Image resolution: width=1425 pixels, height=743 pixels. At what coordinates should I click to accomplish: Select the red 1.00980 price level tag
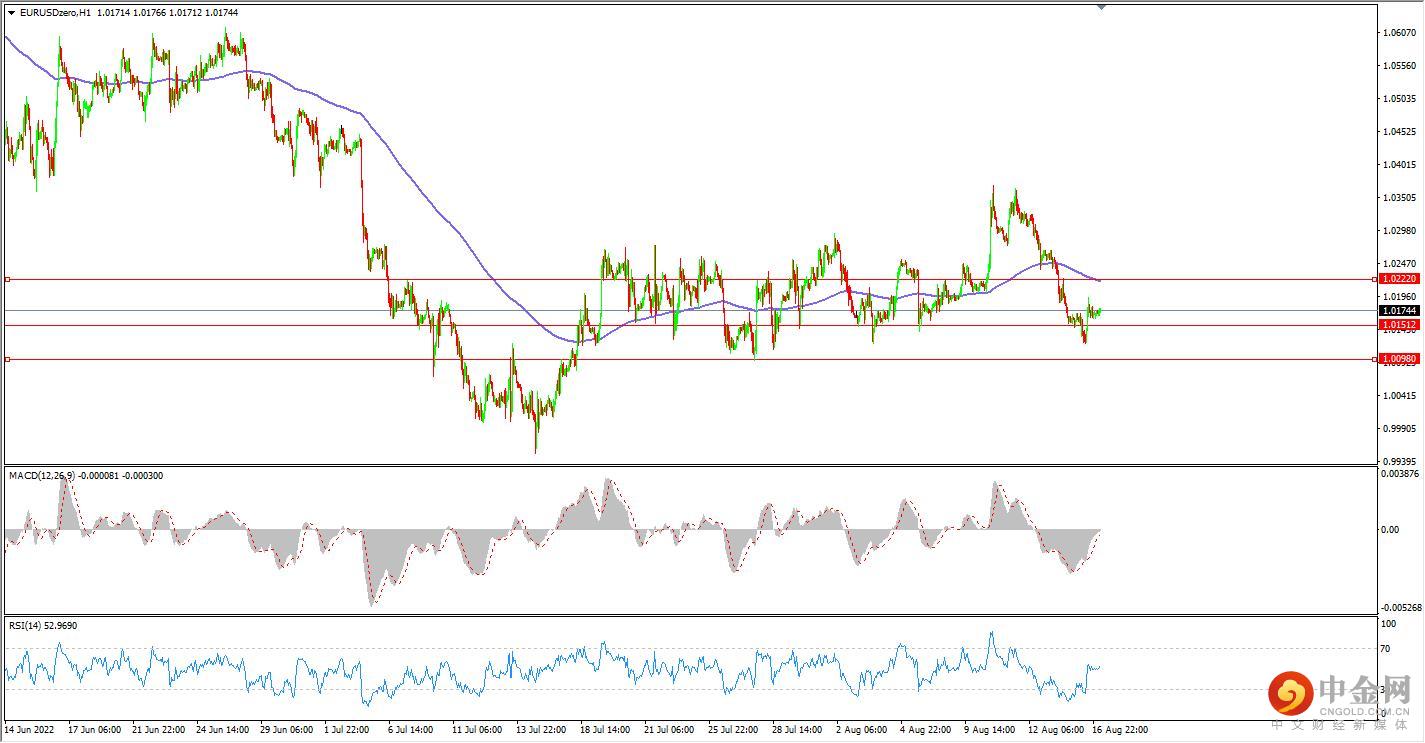pyautogui.click(x=1398, y=358)
